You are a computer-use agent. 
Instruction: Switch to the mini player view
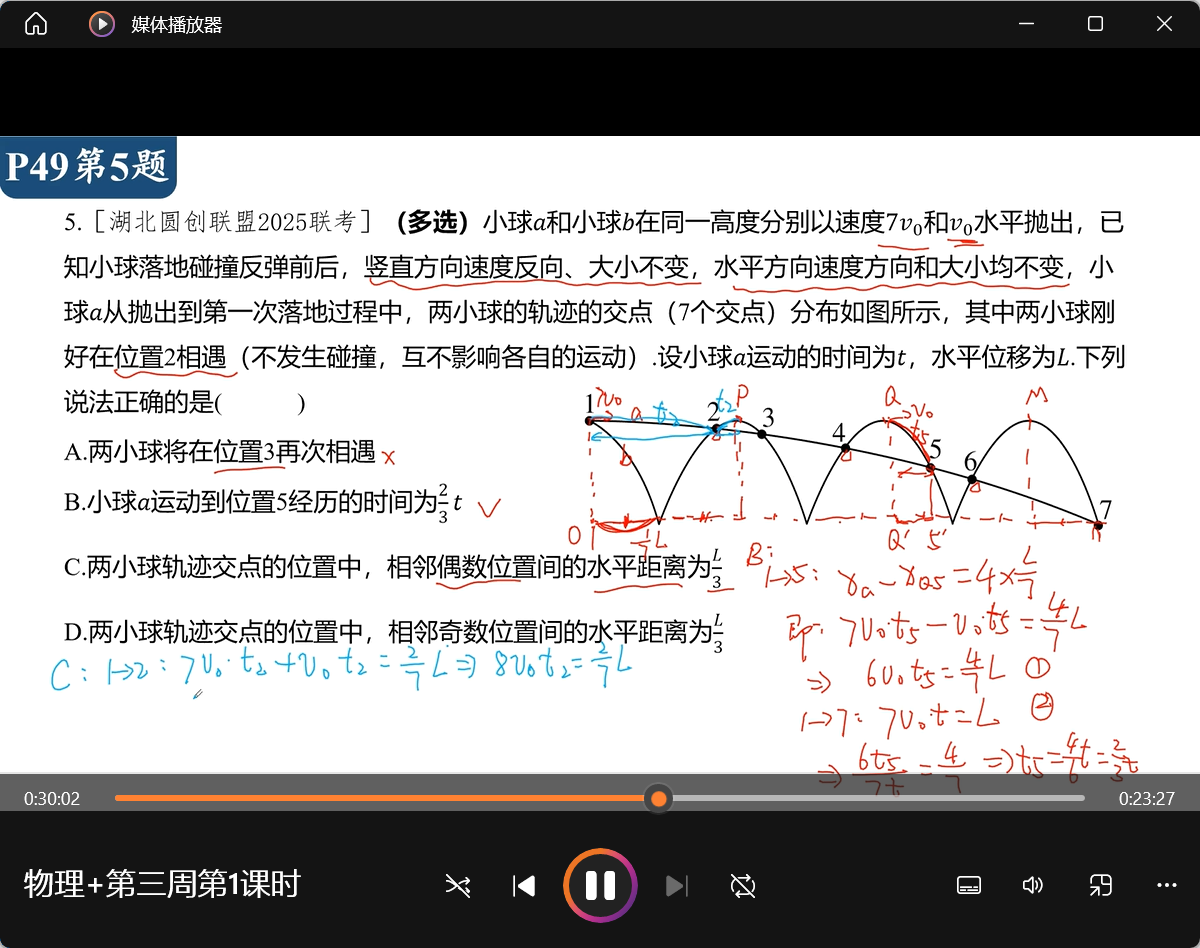pyautogui.click(x=1100, y=885)
